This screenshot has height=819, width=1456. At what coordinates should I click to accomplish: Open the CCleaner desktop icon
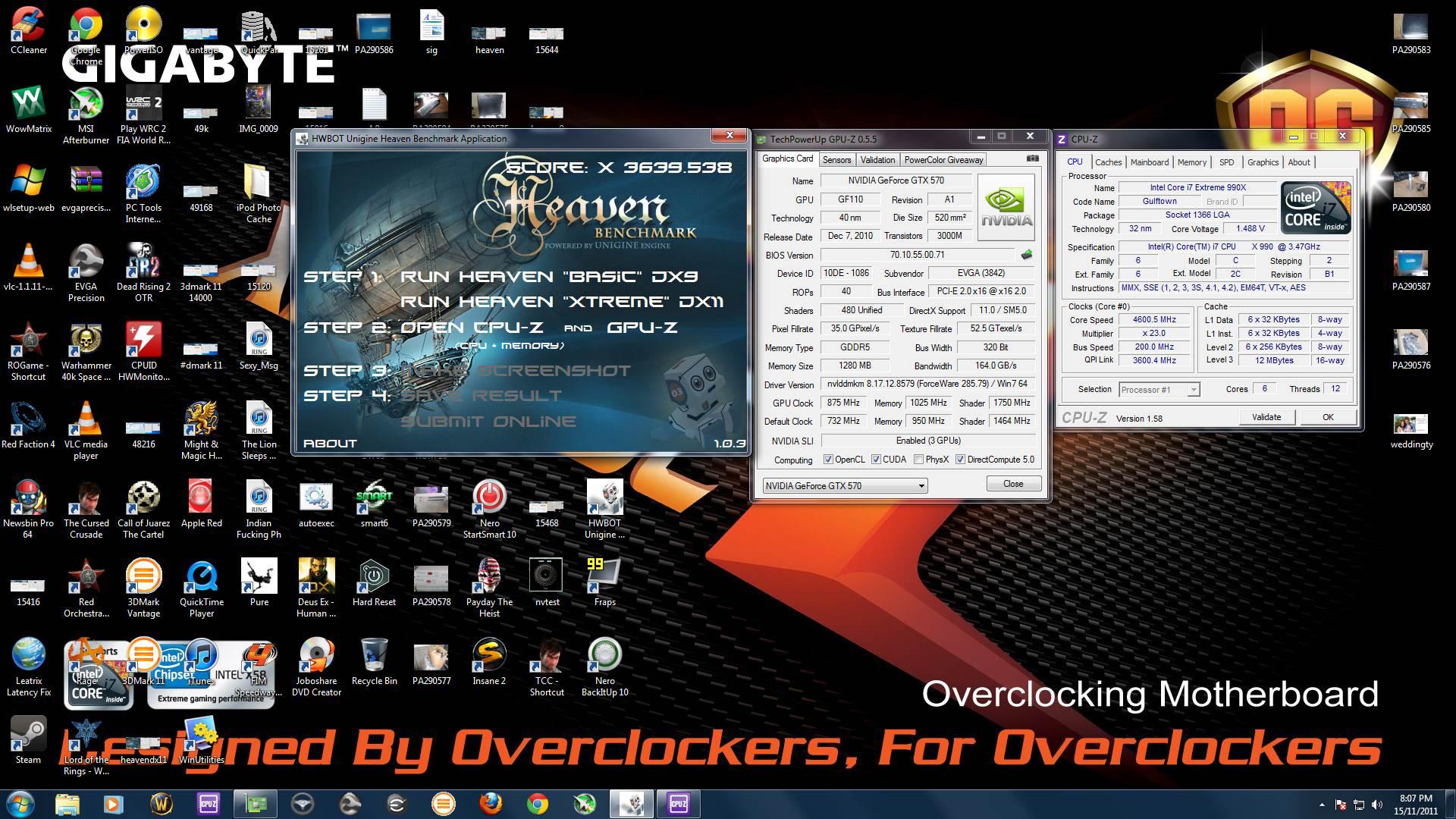29,32
